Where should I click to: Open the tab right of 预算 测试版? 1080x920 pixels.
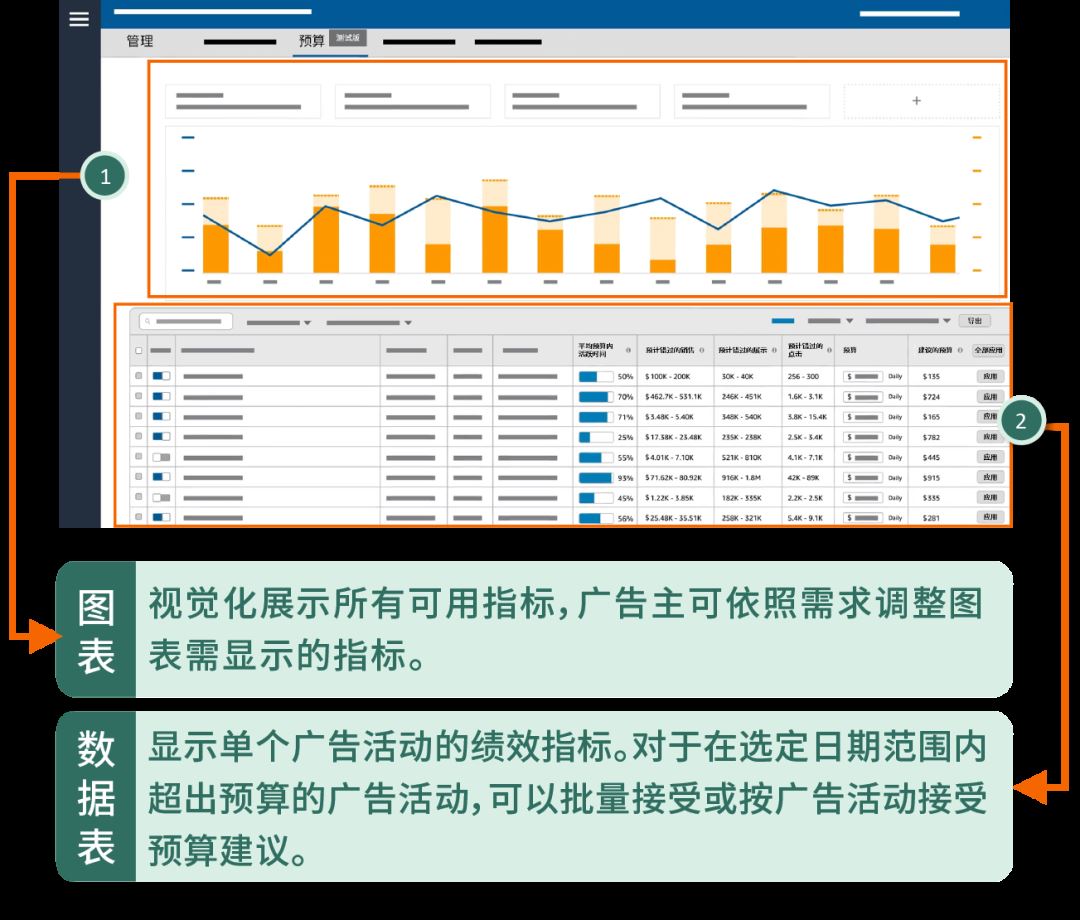click(x=419, y=42)
